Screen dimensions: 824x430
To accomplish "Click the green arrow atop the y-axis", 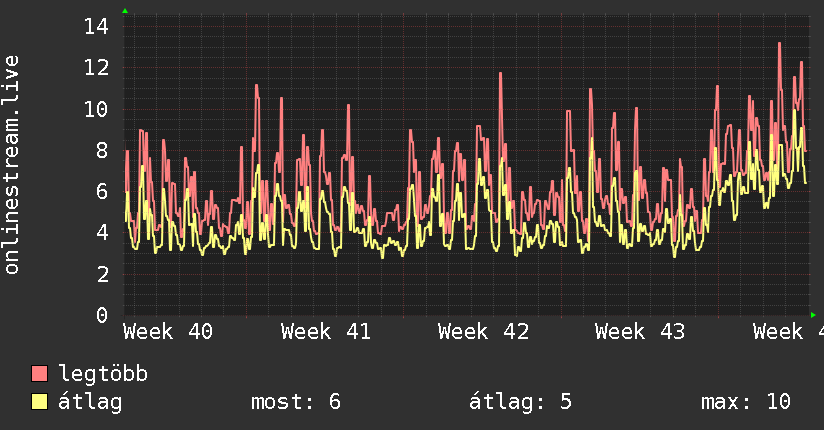I will coord(125,11).
